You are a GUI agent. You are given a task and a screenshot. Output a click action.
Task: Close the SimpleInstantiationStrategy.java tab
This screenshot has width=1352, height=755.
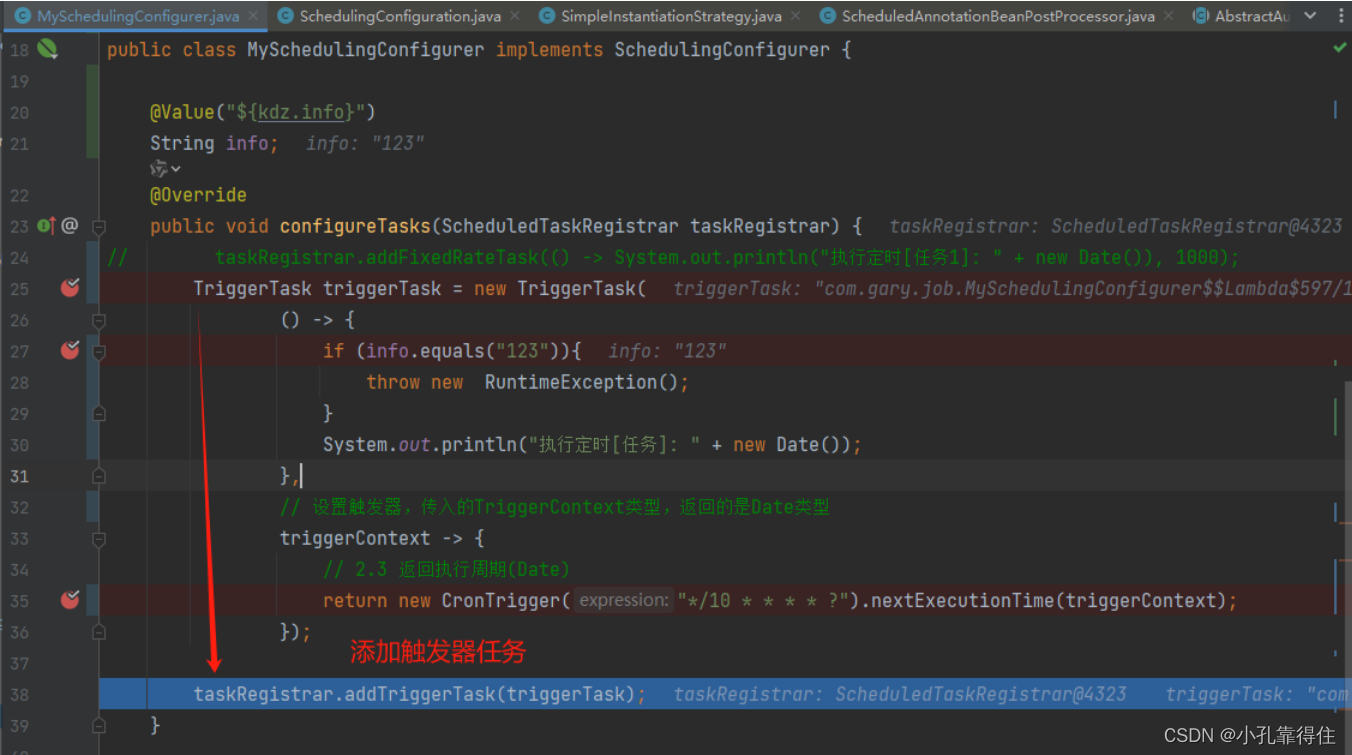point(796,16)
